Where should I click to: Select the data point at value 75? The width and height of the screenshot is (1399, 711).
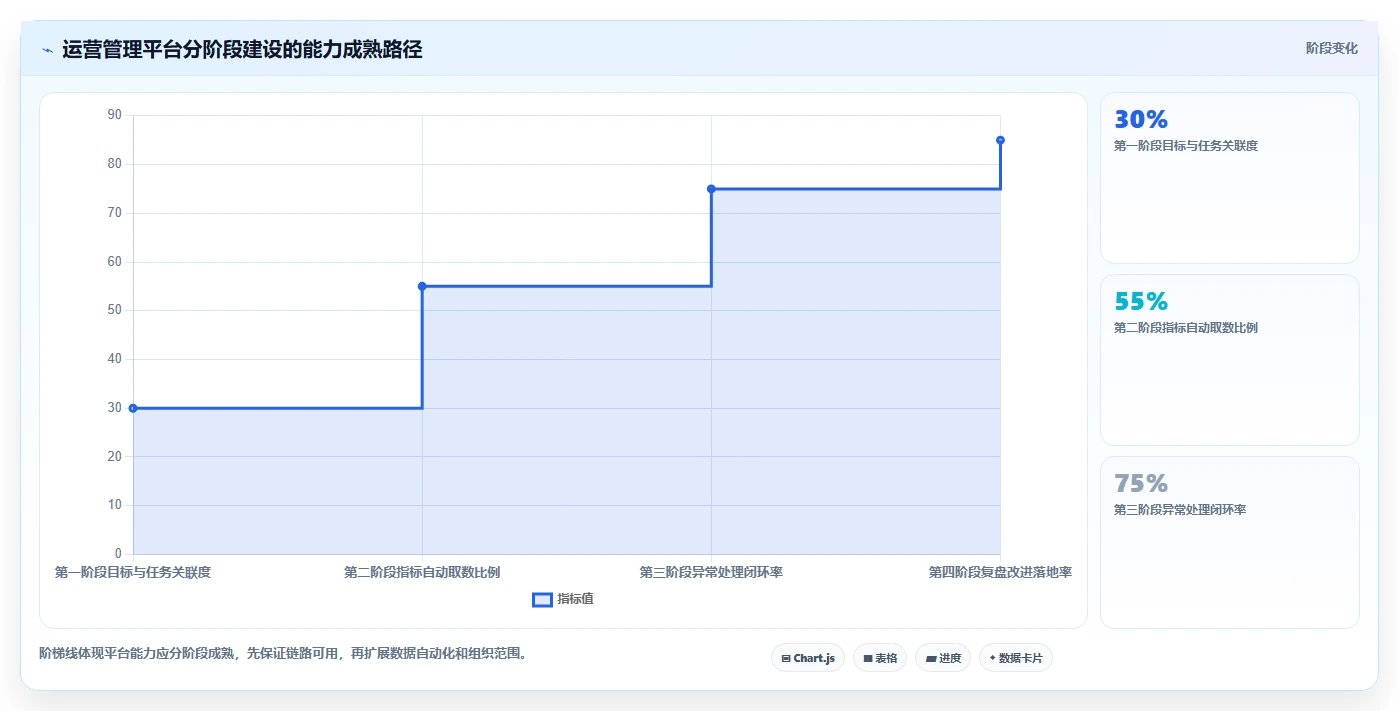pos(711,189)
